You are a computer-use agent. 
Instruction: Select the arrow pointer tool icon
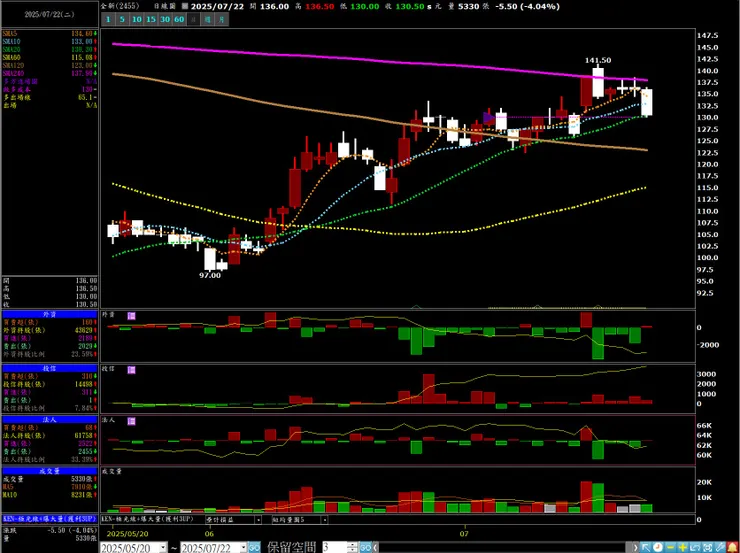pyautogui.click(x=646, y=547)
